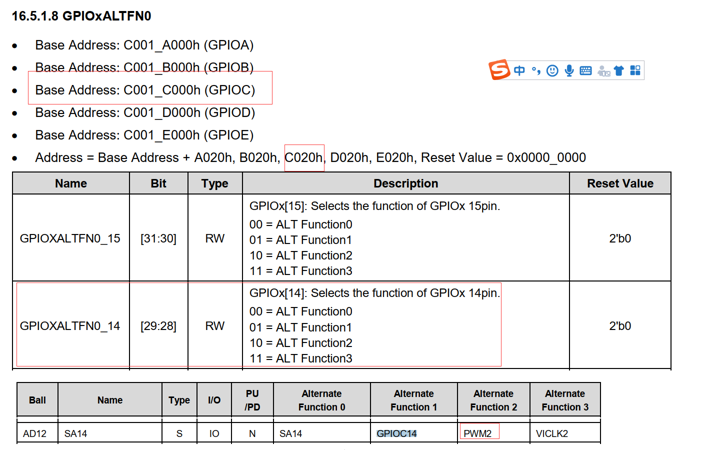The image size is (712, 450).
Task: Click the '[29:28]' bit cell
Action: [158, 326]
